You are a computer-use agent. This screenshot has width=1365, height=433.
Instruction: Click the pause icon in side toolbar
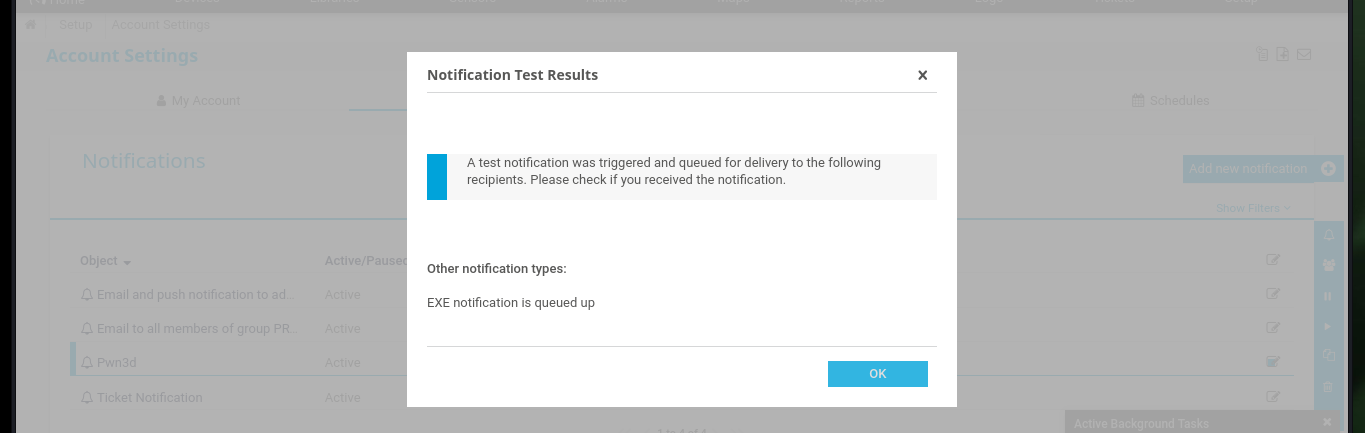(1328, 296)
